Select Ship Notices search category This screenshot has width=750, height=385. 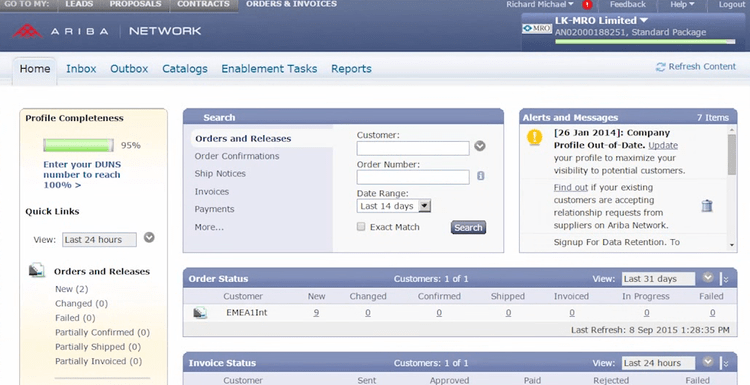click(x=220, y=174)
